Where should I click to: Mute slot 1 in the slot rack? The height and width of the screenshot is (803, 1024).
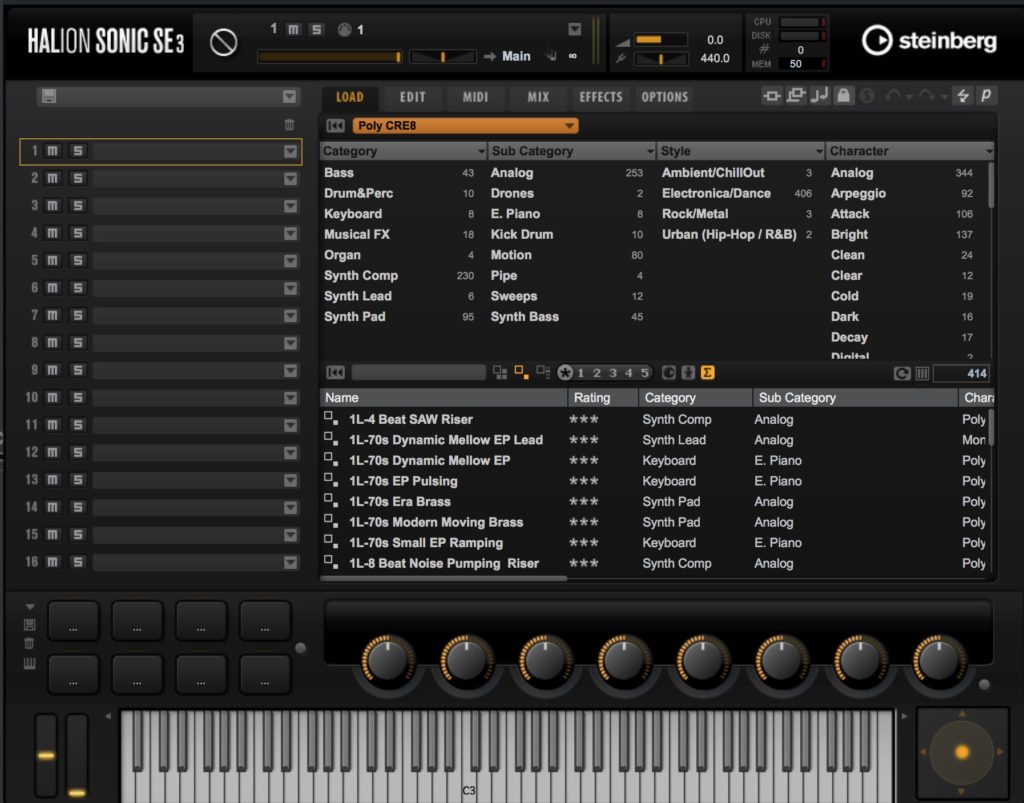[x=52, y=151]
